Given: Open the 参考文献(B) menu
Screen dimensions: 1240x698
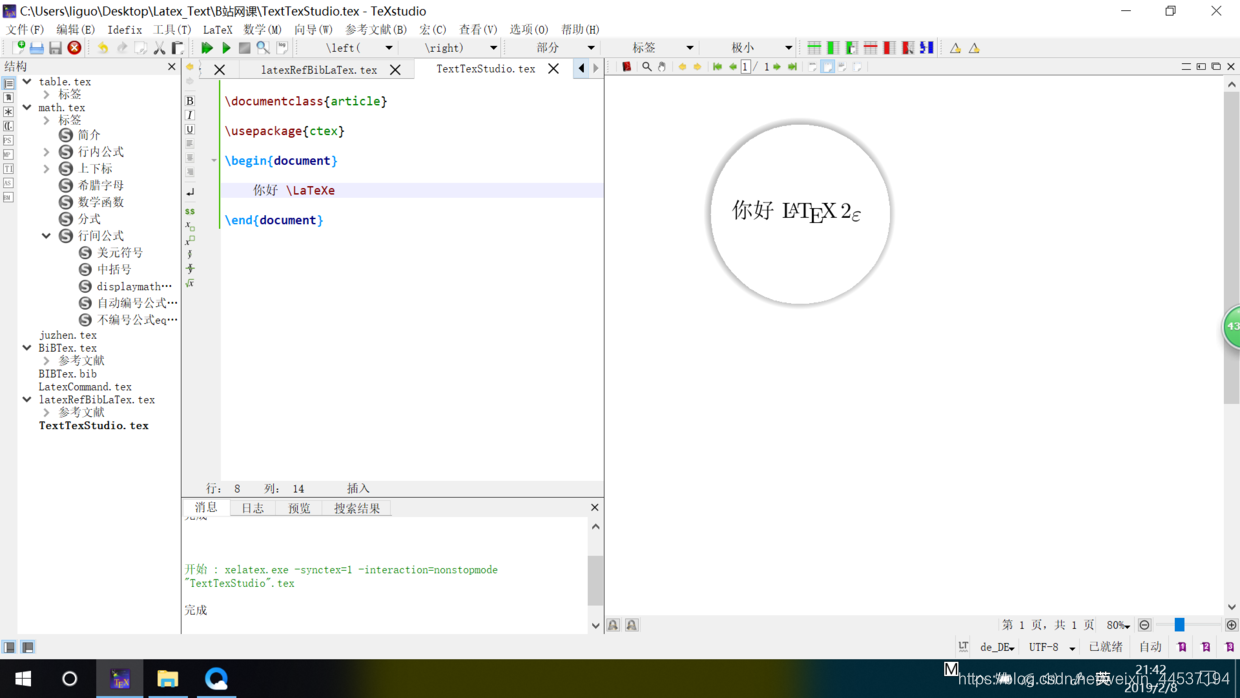Looking at the screenshot, I should tap(376, 30).
